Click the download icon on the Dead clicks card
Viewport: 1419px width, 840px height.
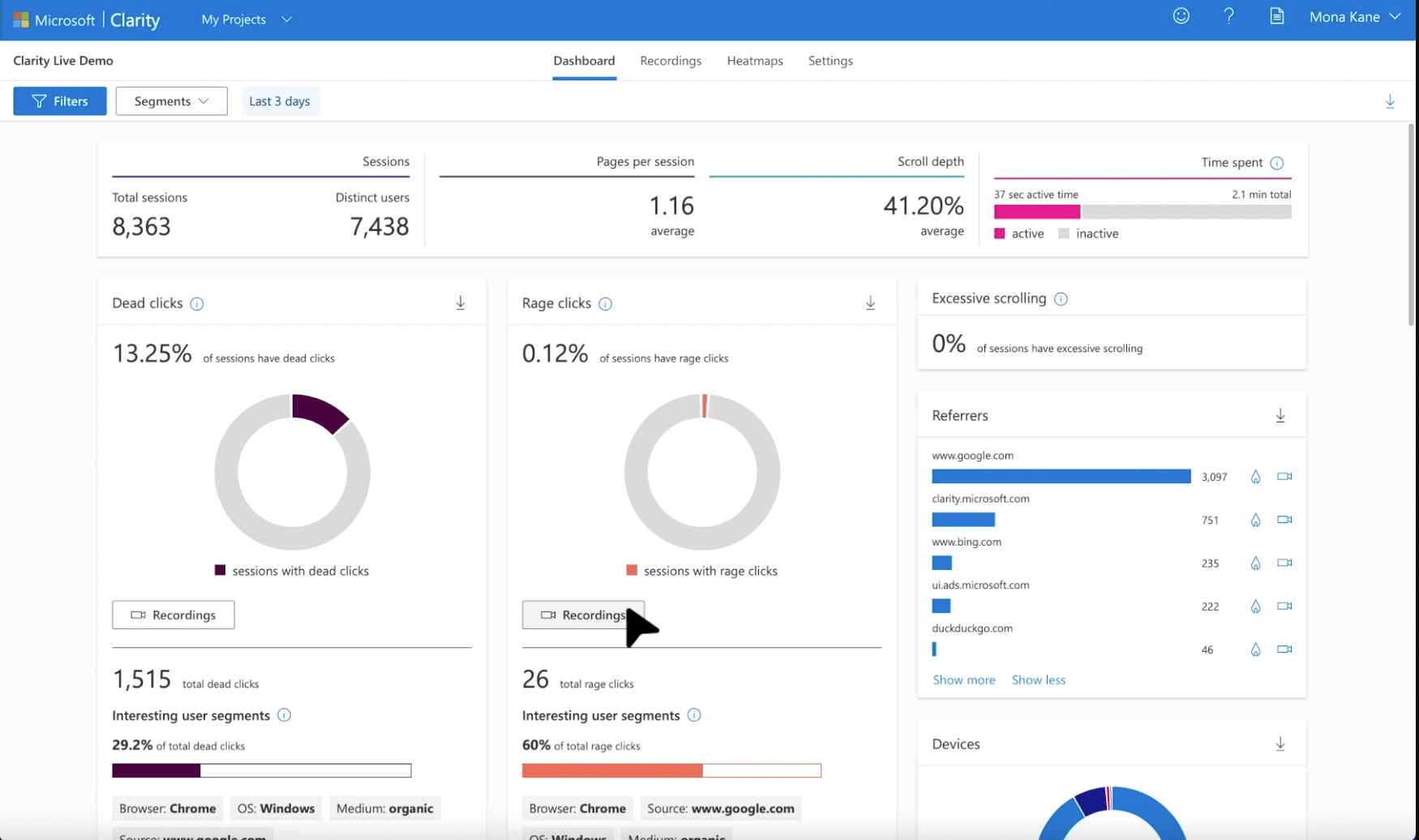tap(461, 302)
